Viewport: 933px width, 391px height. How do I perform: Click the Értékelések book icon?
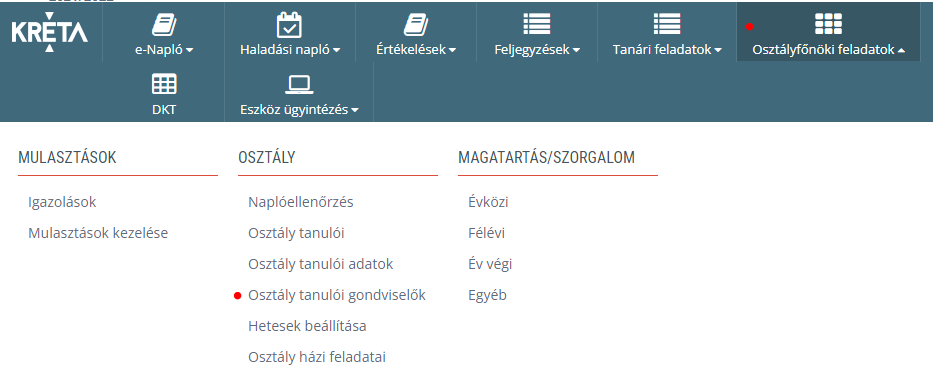click(416, 25)
